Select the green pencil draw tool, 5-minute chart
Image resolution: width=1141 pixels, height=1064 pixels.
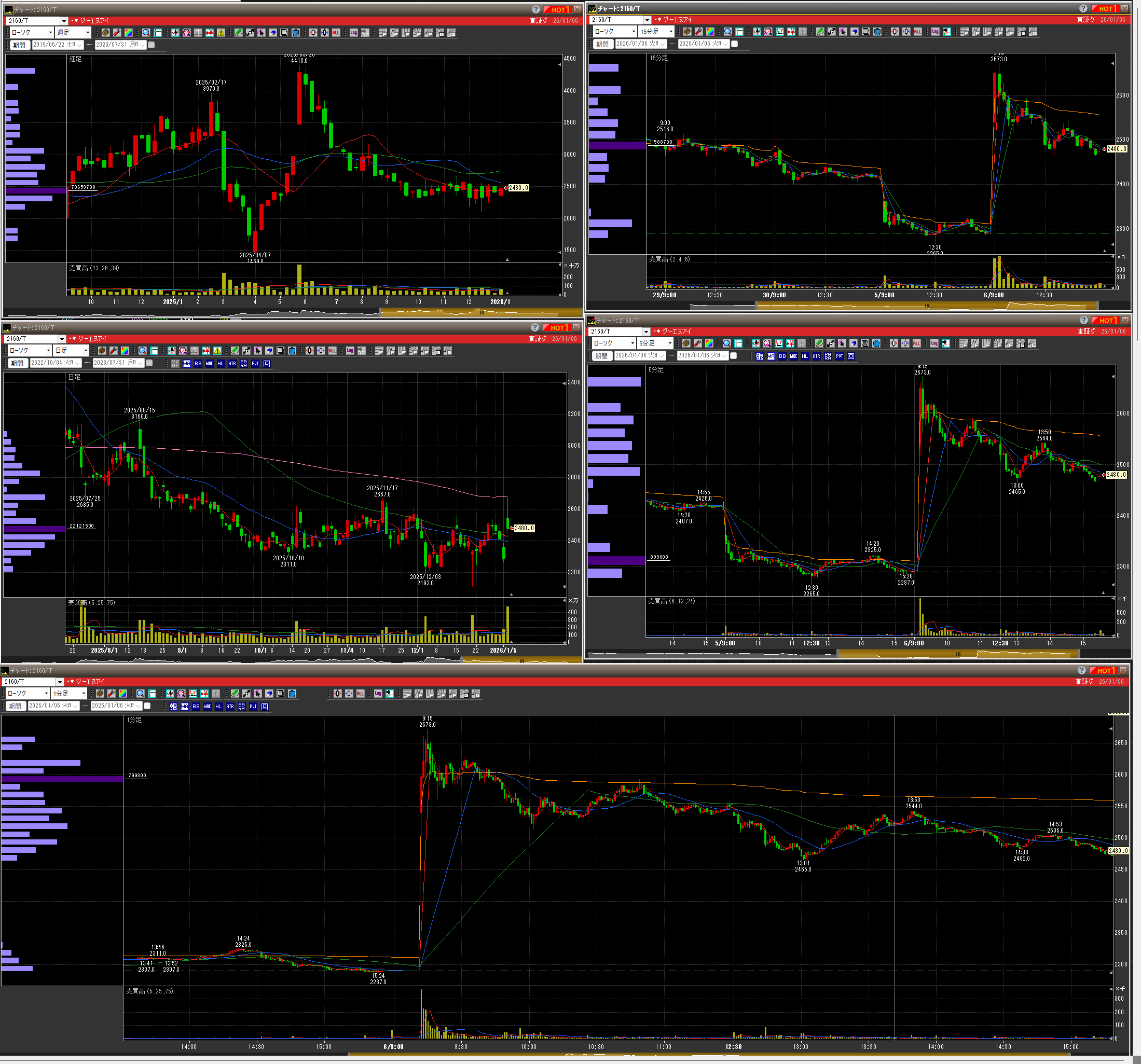point(819,343)
